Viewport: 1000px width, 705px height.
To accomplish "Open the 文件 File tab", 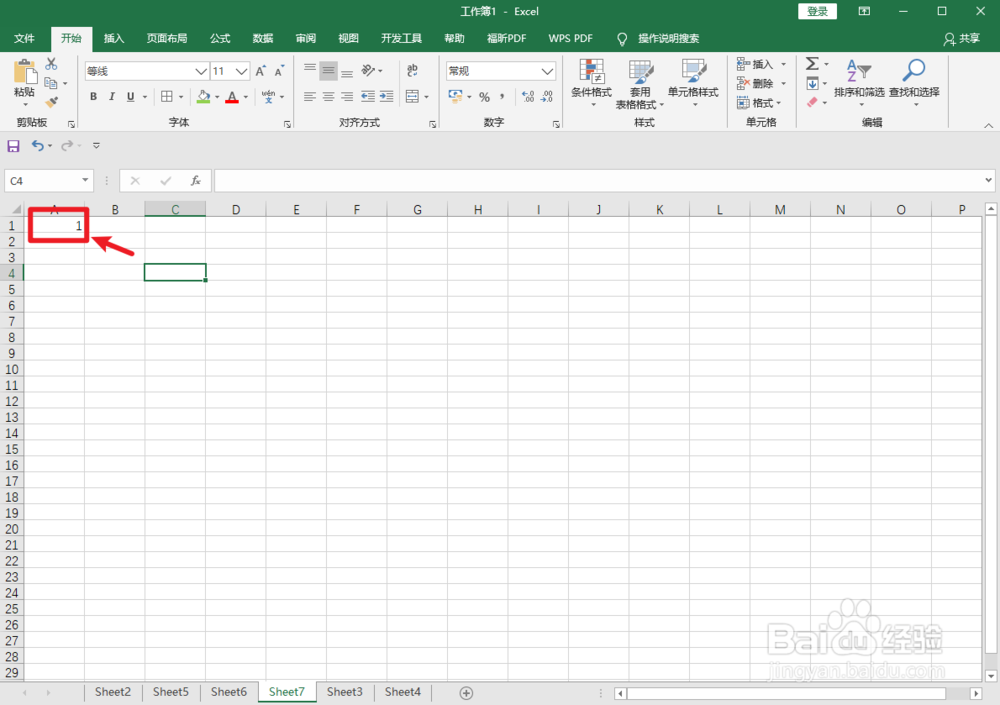I will 24,38.
